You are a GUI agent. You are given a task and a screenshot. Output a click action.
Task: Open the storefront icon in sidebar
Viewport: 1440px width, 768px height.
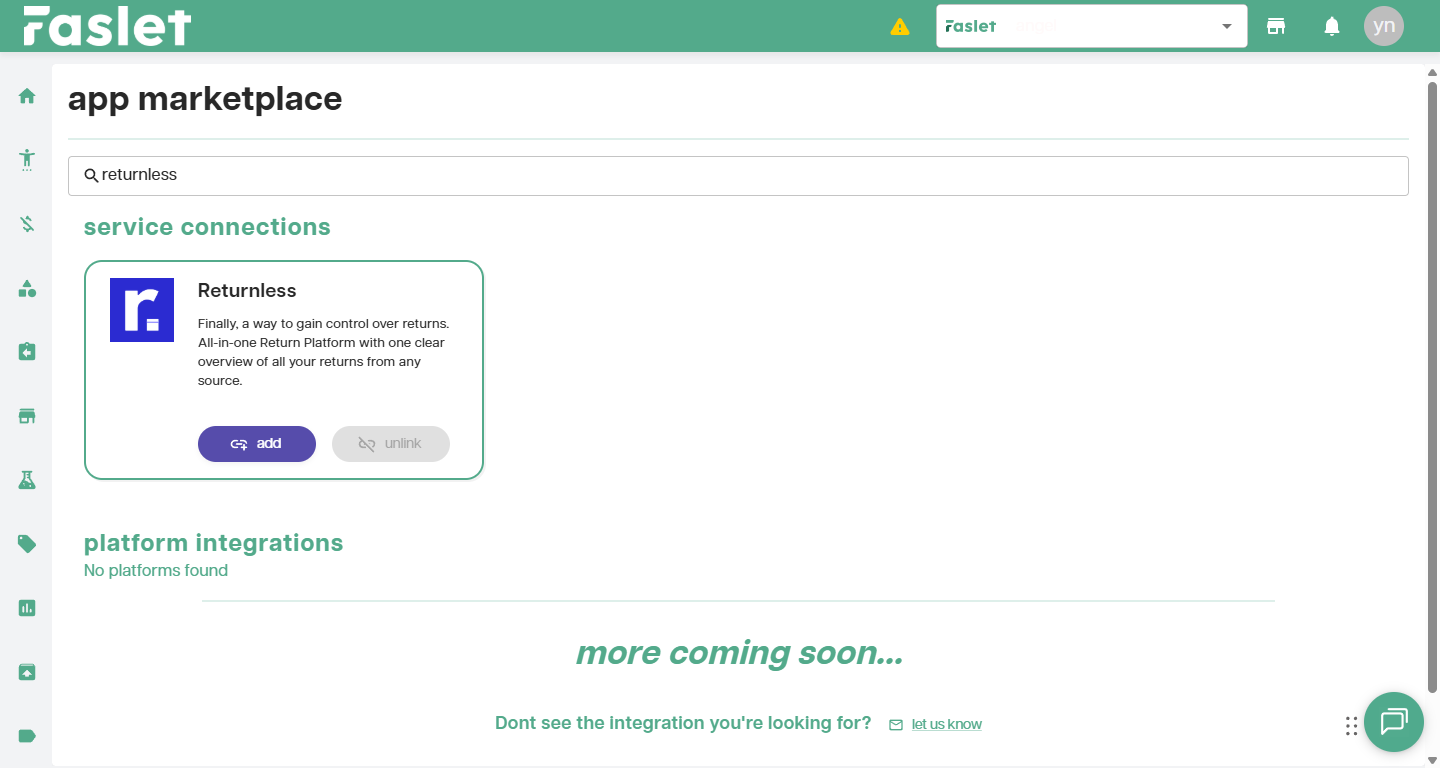click(x=27, y=416)
